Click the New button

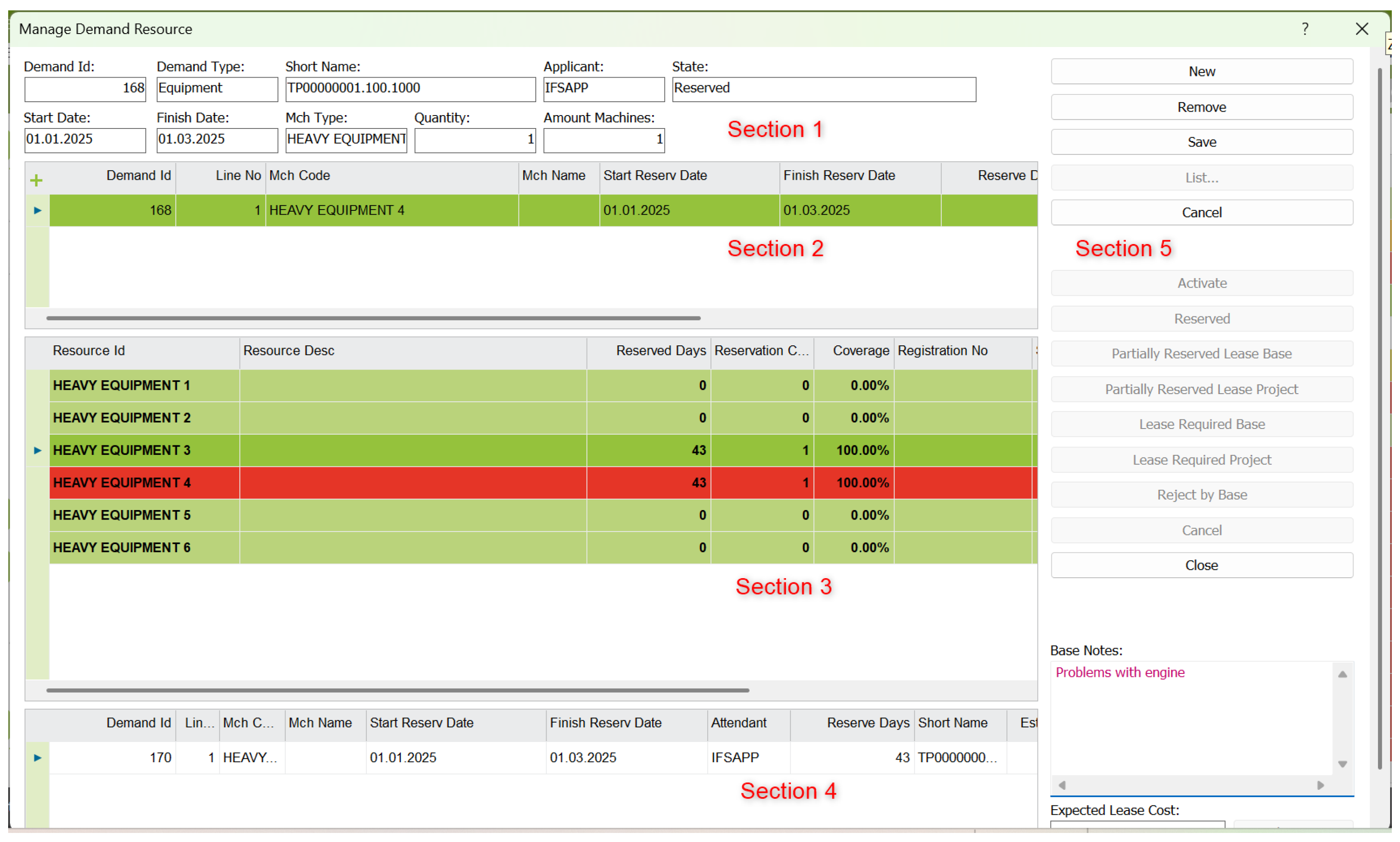(x=1201, y=72)
